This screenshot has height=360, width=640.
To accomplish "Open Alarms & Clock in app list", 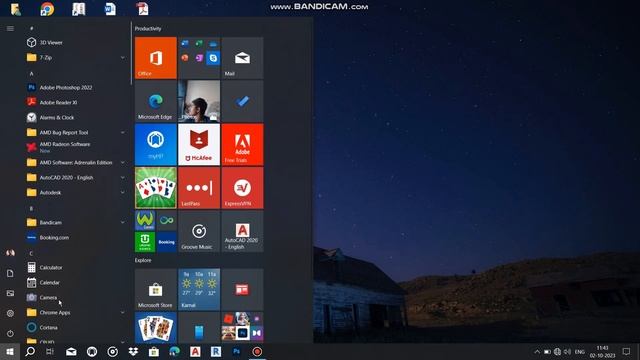I will (76, 118).
